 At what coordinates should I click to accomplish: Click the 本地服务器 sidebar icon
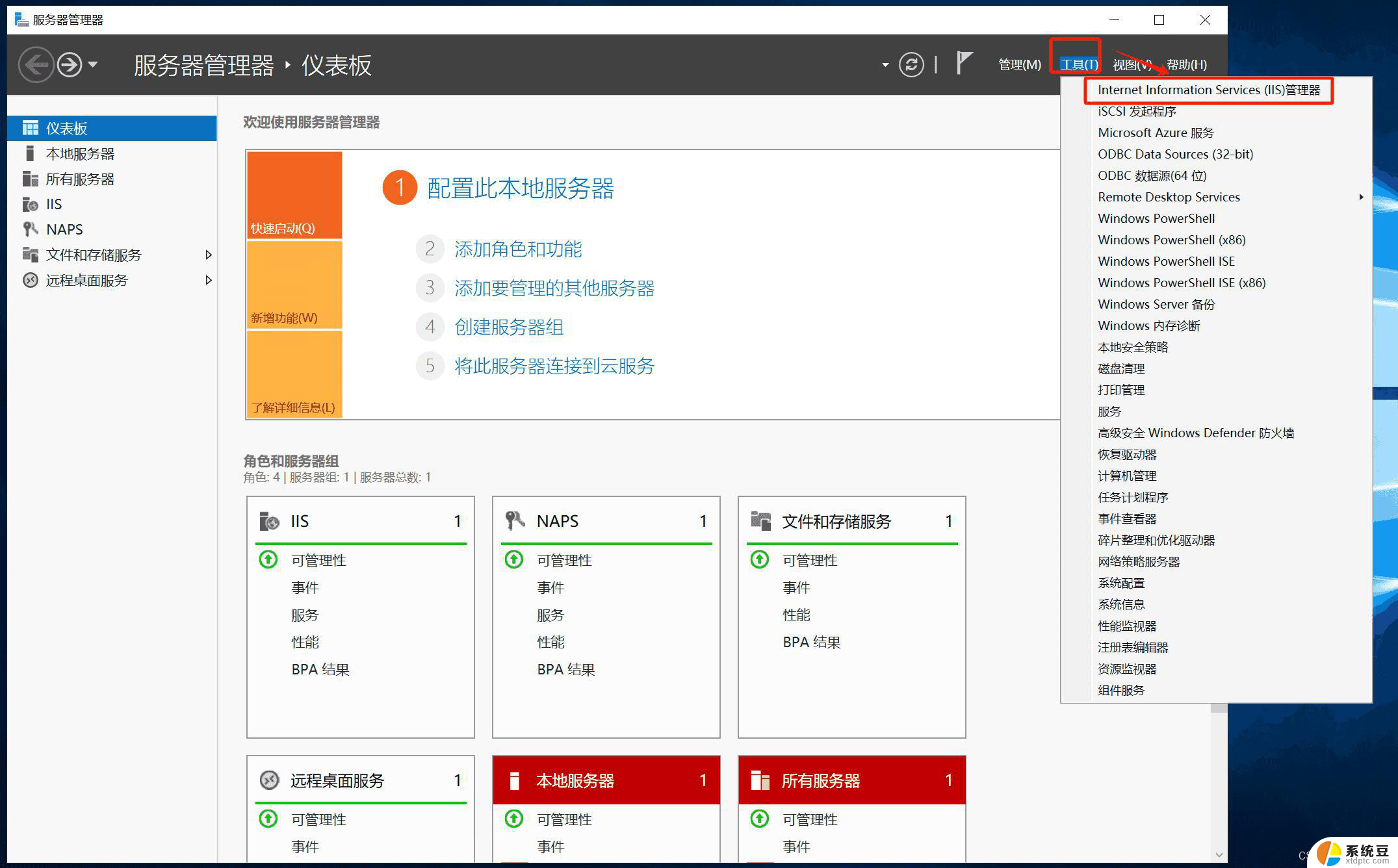(x=30, y=153)
